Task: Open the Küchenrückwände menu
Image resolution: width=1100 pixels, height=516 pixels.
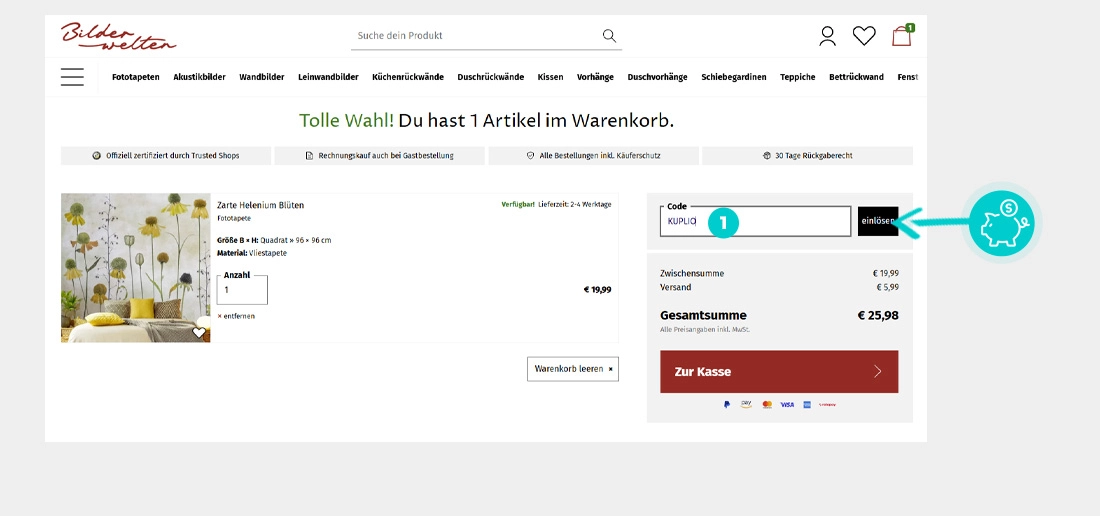Action: tap(408, 77)
